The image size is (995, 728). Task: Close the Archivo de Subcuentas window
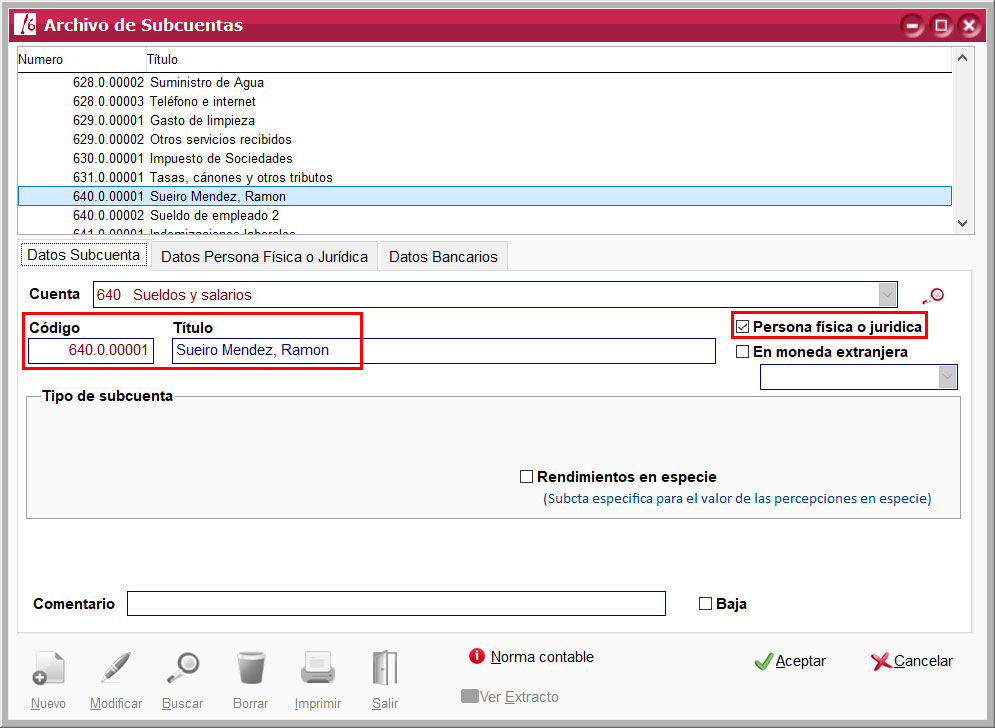click(969, 25)
